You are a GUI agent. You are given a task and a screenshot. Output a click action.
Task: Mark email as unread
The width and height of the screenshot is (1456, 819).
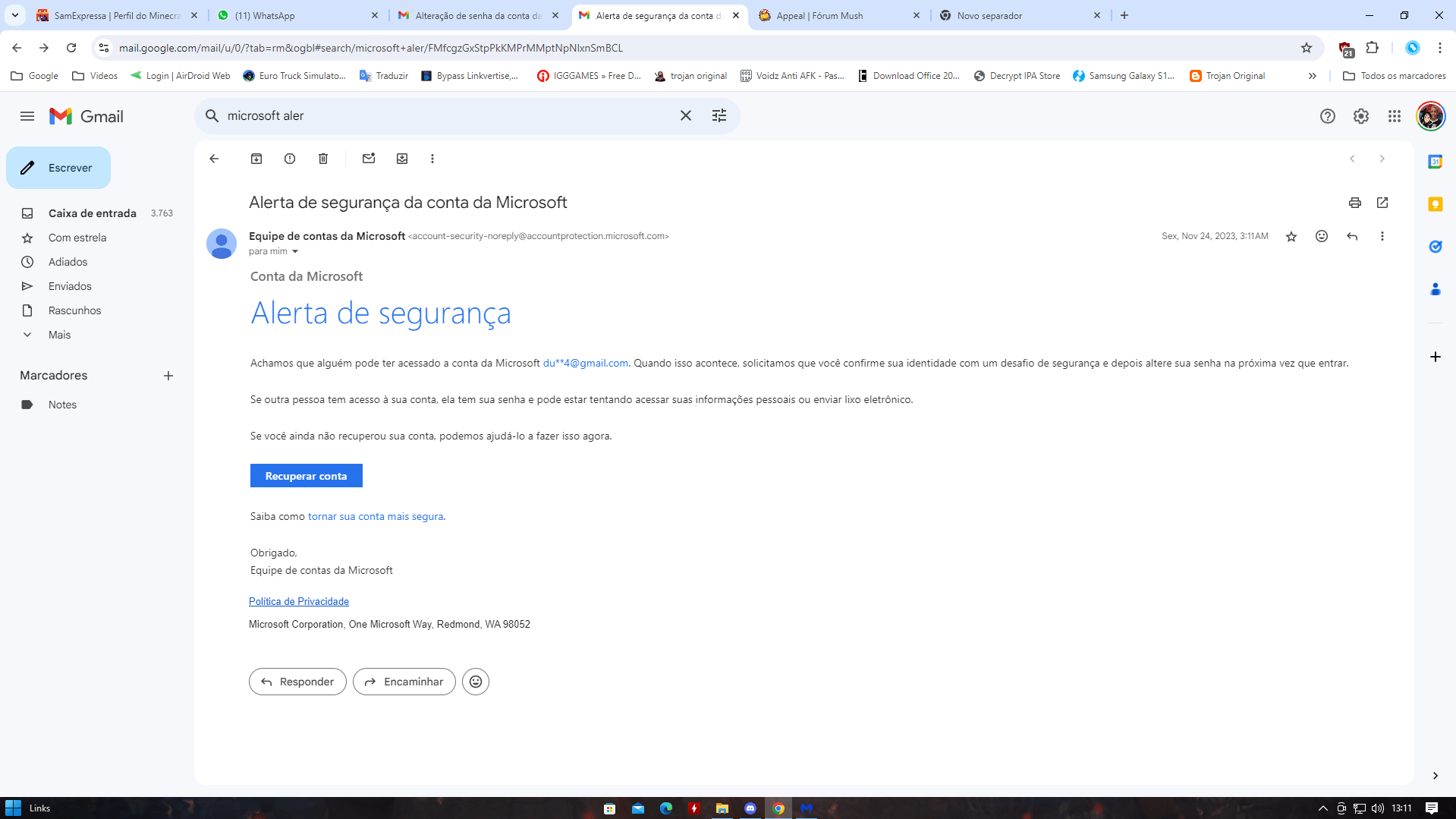pos(369,159)
